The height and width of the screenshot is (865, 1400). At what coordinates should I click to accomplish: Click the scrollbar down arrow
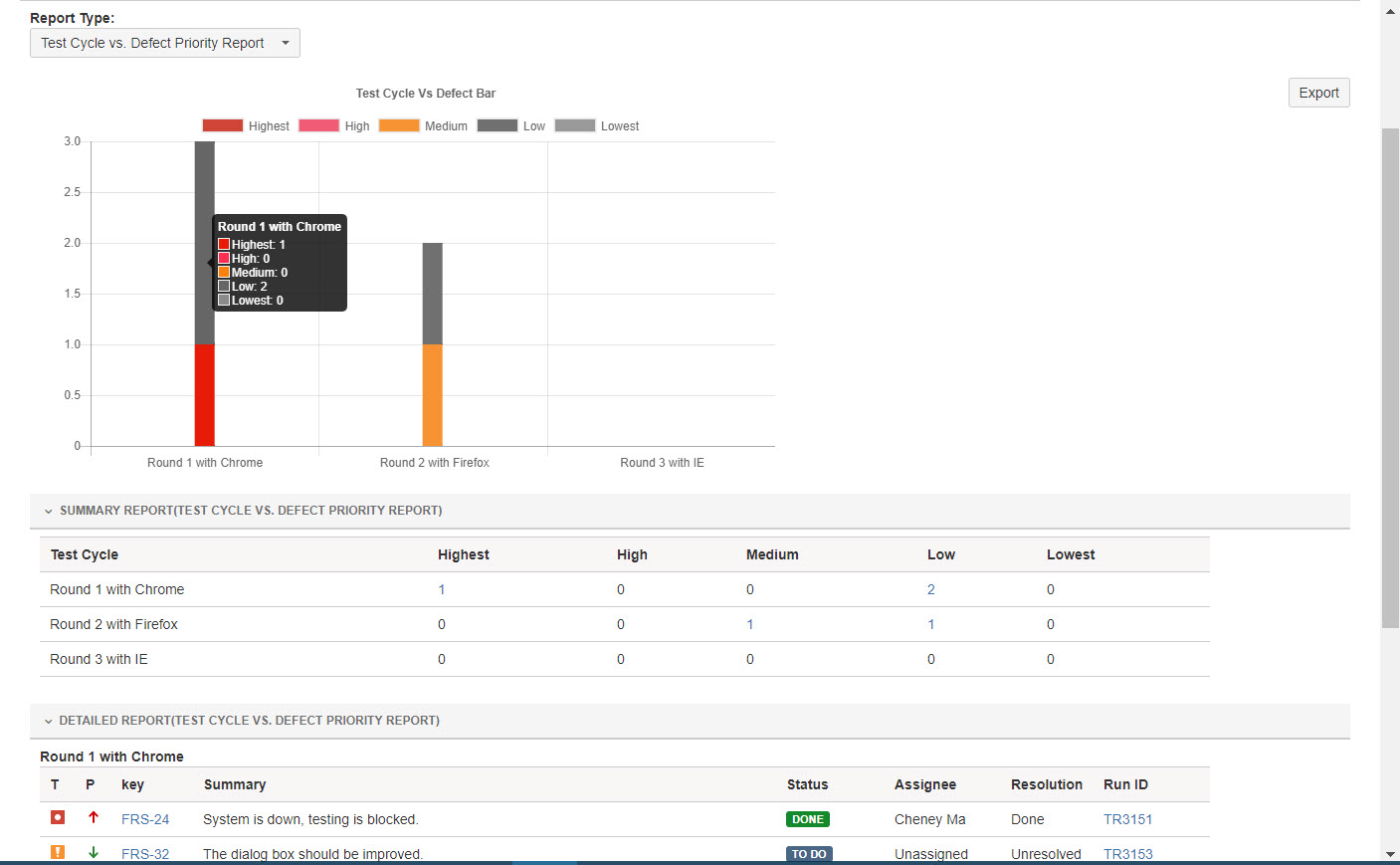pos(1390,854)
